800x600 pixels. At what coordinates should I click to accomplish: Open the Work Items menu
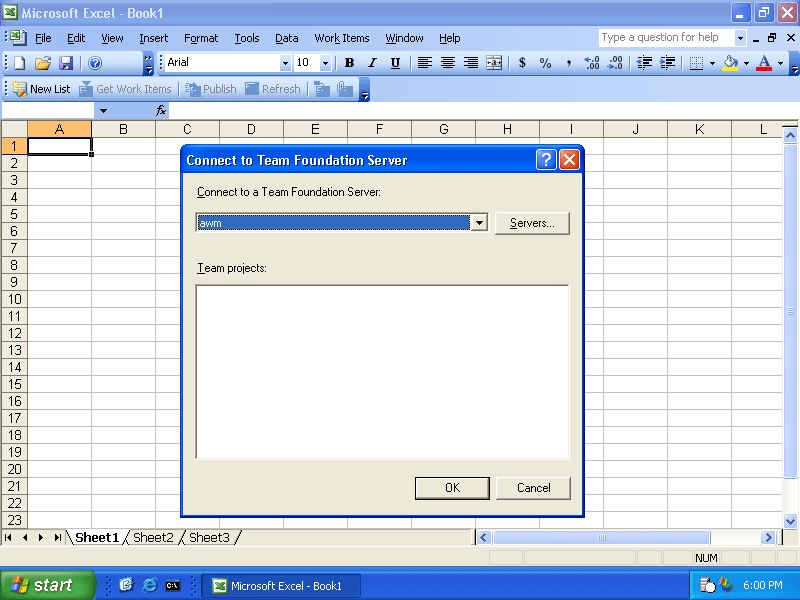[341, 38]
